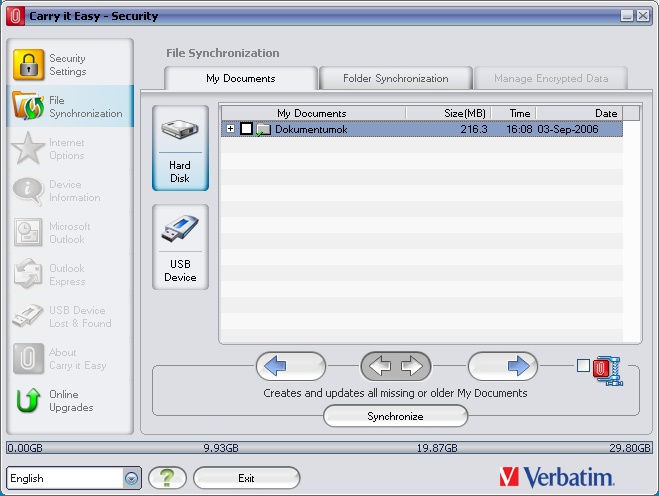This screenshot has height=496, width=659.
Task: Click the Dokumentumok folder icon
Action: pyautogui.click(x=263, y=129)
